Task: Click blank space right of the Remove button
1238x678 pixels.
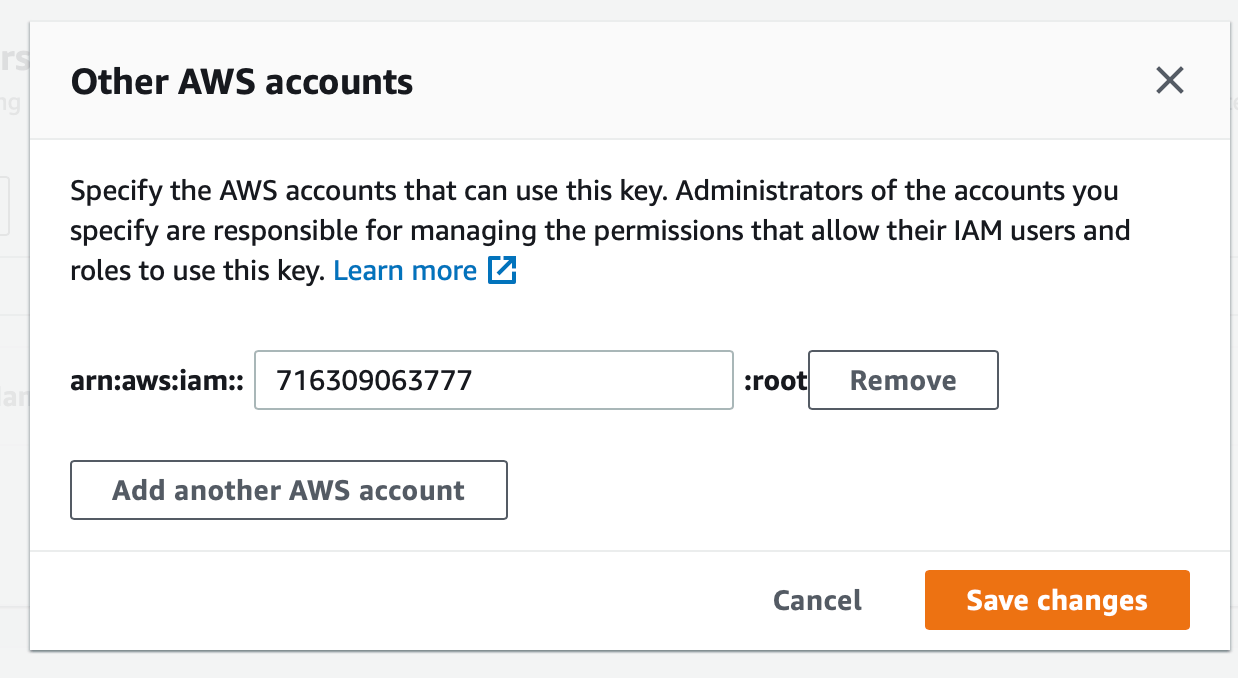Action: tap(1110, 380)
